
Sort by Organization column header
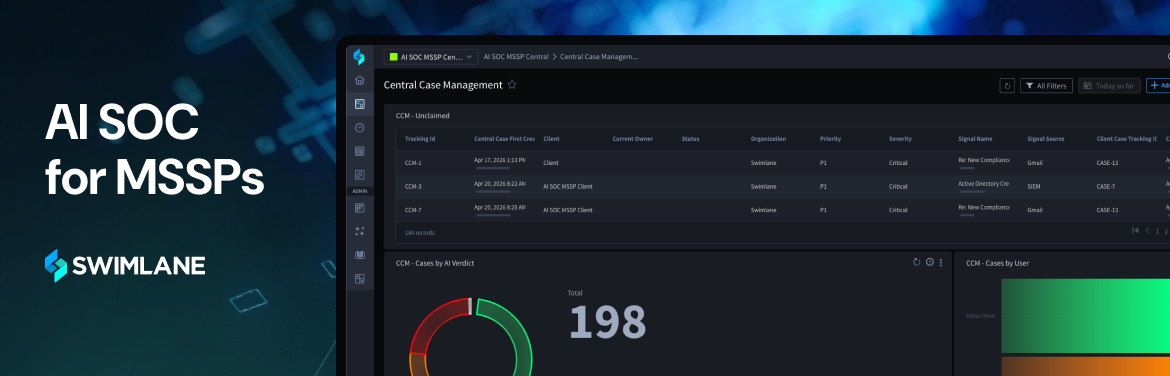[x=768, y=139]
